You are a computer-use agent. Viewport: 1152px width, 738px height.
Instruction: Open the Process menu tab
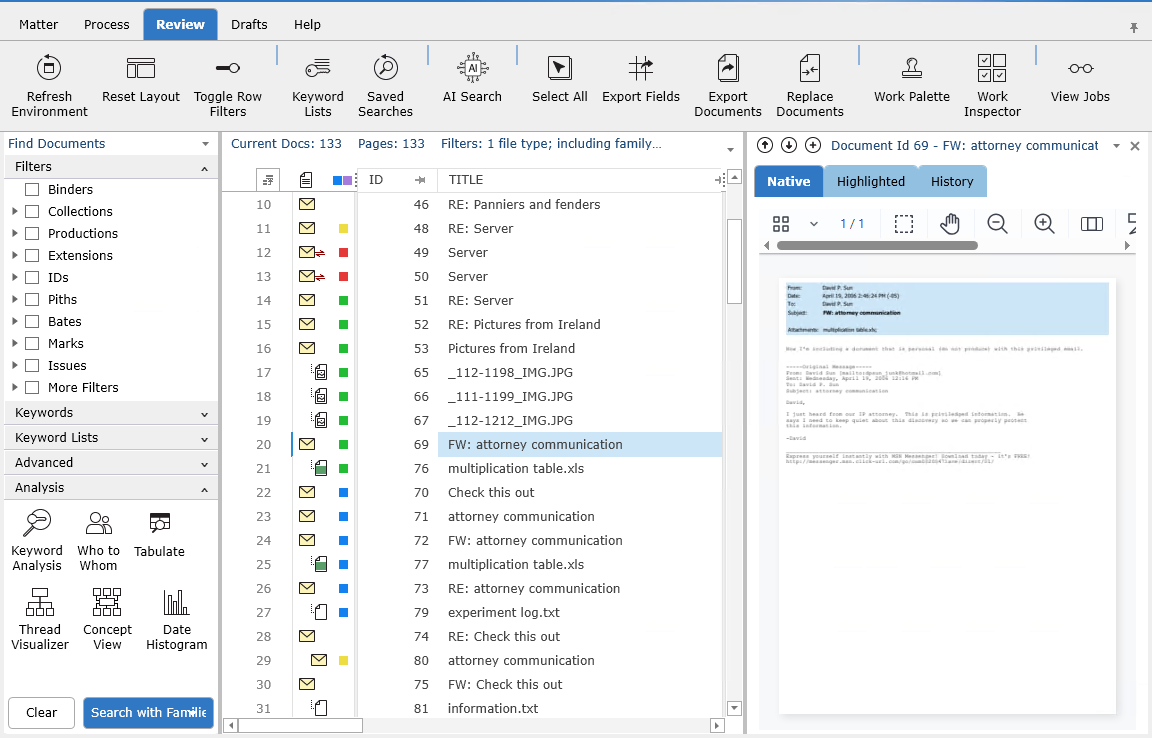107,24
